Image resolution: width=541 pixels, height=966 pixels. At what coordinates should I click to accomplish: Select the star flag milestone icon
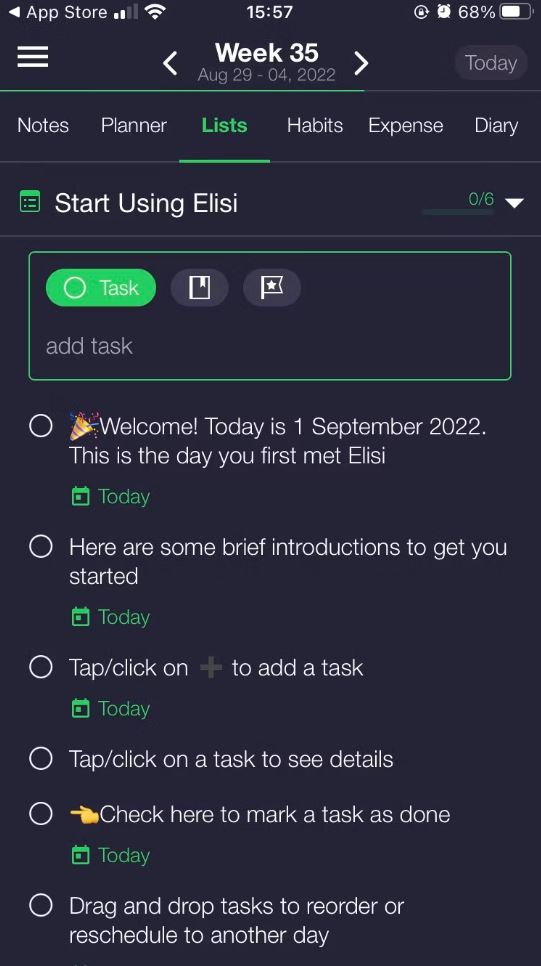tap(272, 288)
